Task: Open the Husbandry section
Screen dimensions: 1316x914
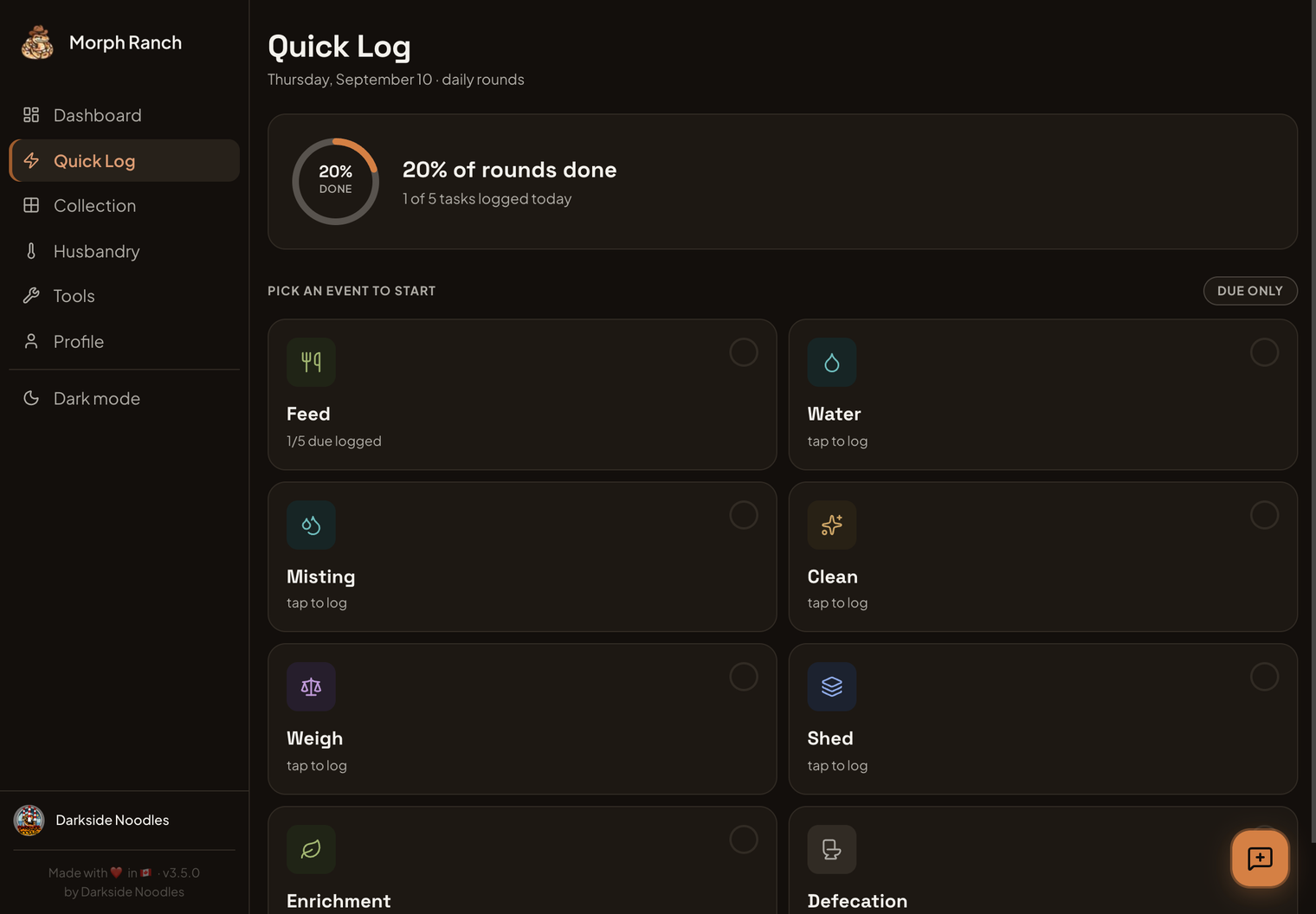Action: 124,251
